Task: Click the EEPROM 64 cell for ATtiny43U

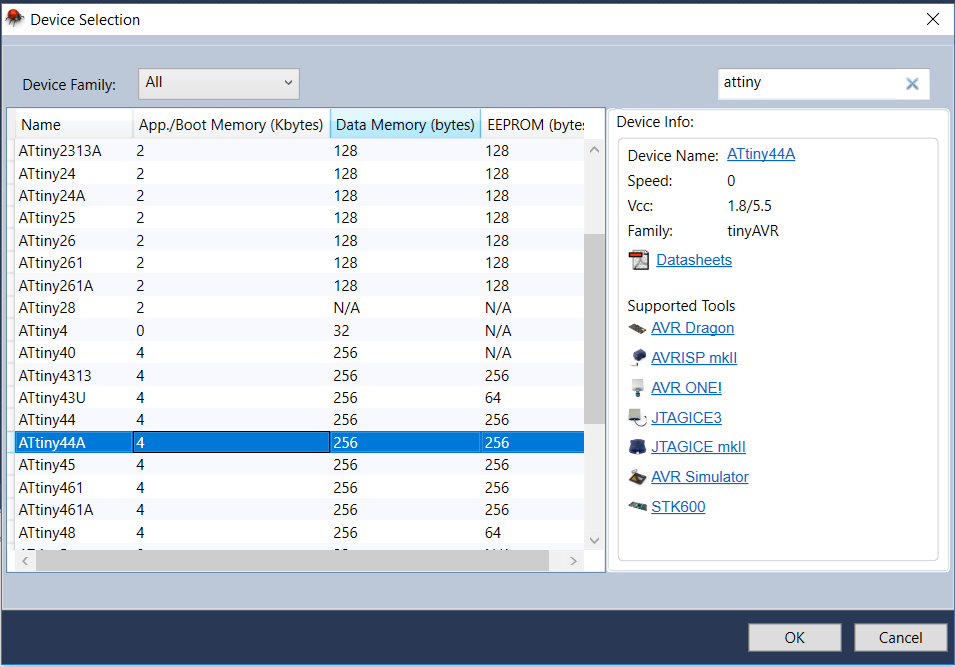Action: point(532,398)
